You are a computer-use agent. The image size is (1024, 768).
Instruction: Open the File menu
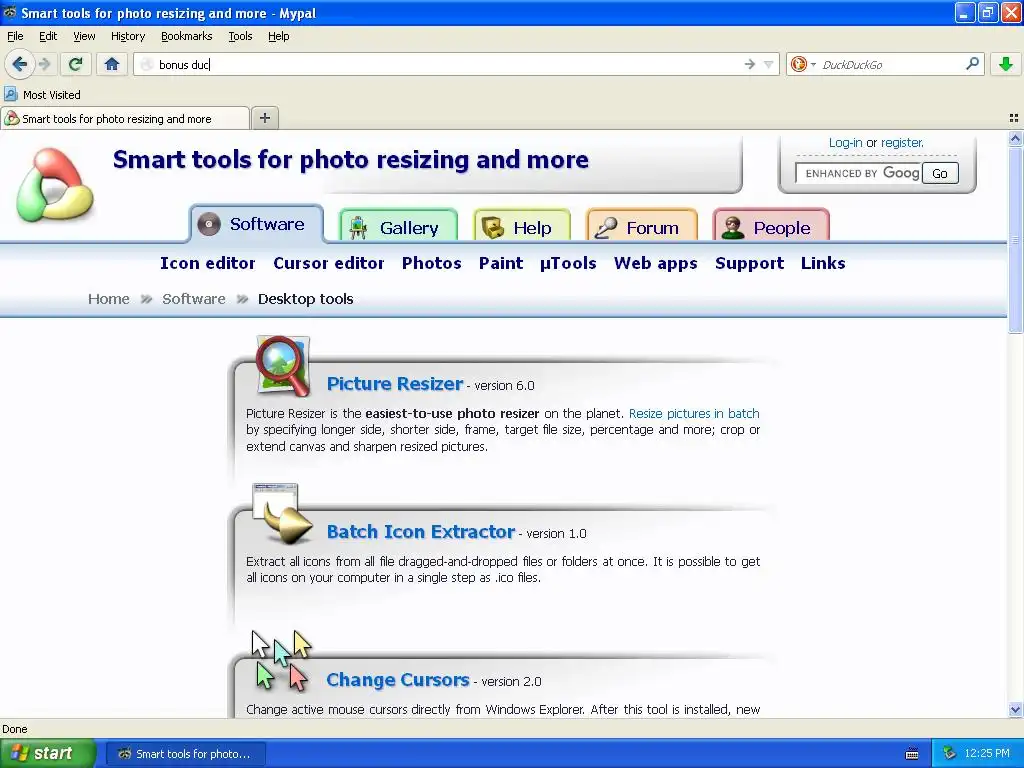pyautogui.click(x=15, y=36)
